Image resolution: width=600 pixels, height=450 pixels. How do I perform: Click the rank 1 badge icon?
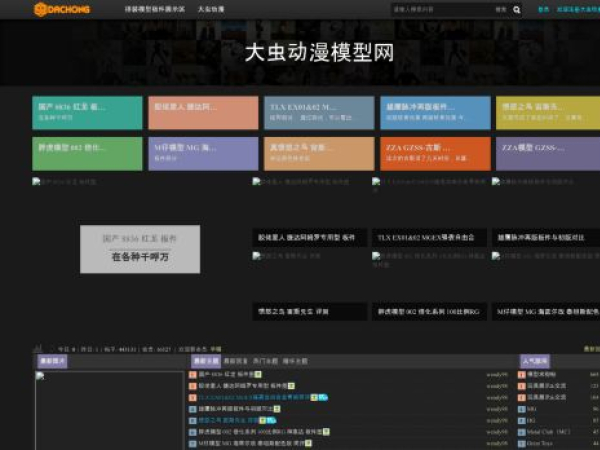point(193,374)
